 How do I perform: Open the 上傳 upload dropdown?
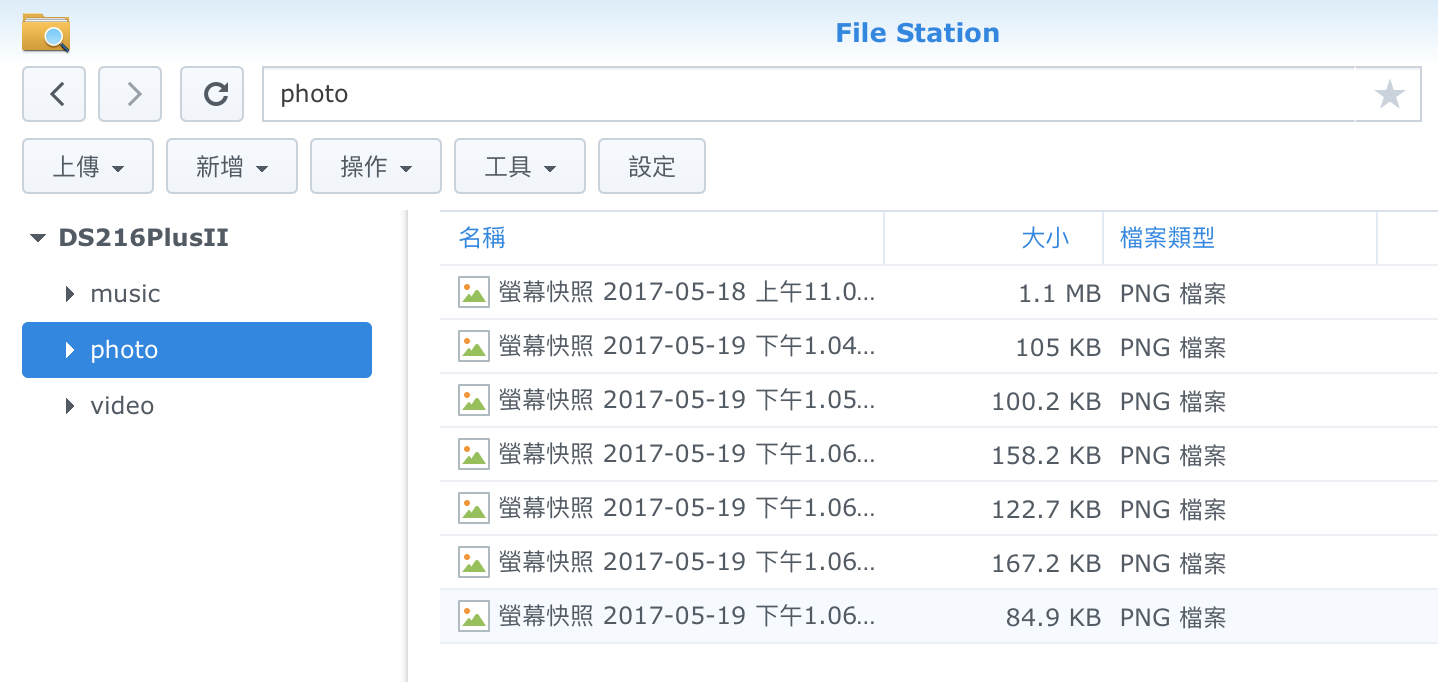(x=88, y=166)
